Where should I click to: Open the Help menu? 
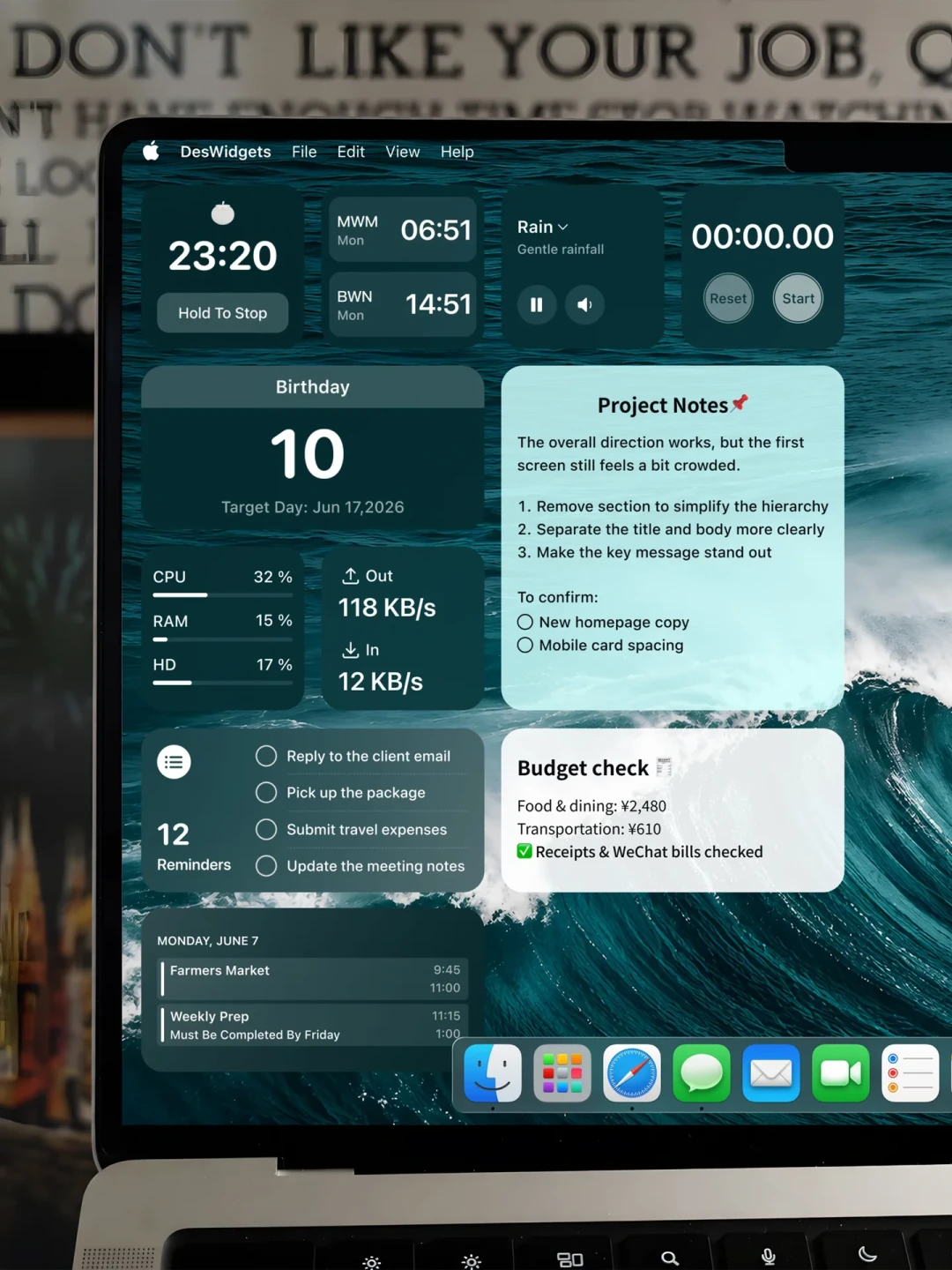tap(457, 152)
